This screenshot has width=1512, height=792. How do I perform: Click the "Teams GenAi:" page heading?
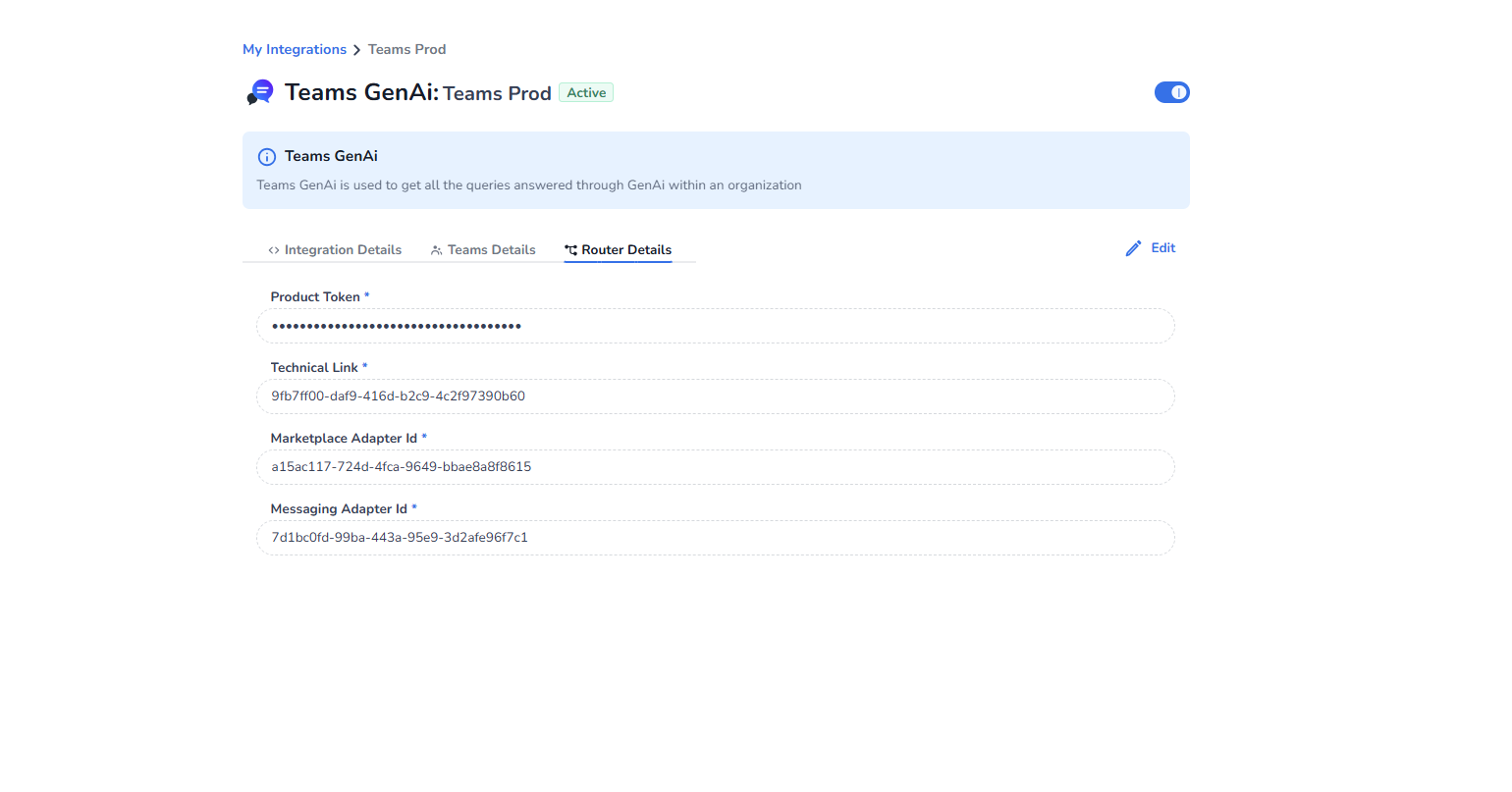click(x=362, y=92)
